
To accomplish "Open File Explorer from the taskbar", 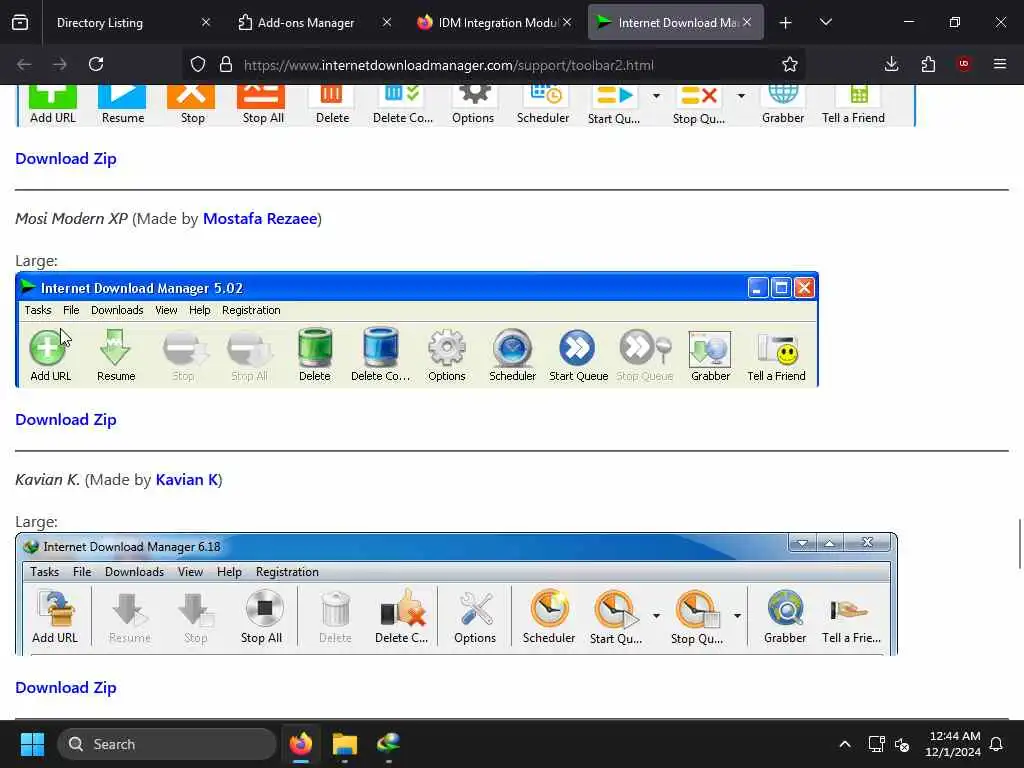I will [345, 744].
